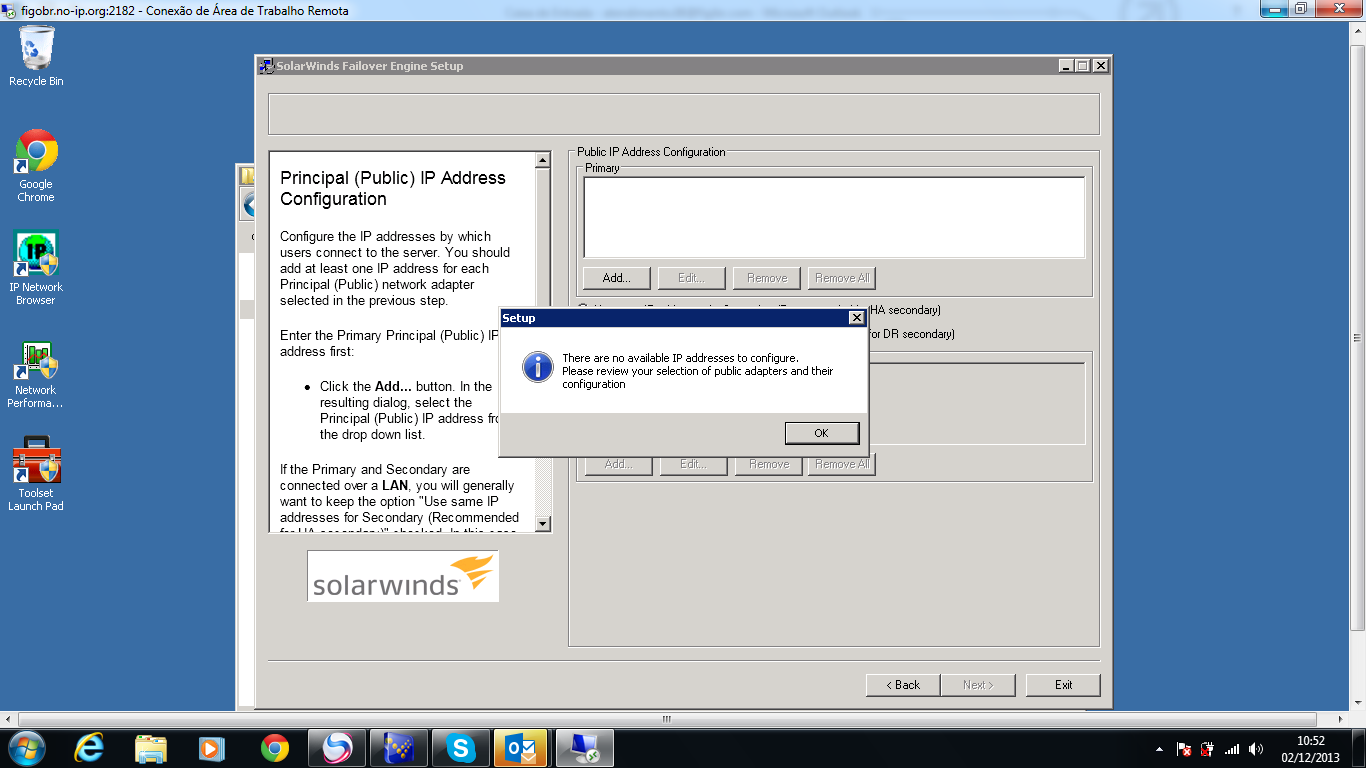This screenshot has width=1366, height=768.
Task: Click the Secondary section's Add... button
Action: [x=619, y=464]
